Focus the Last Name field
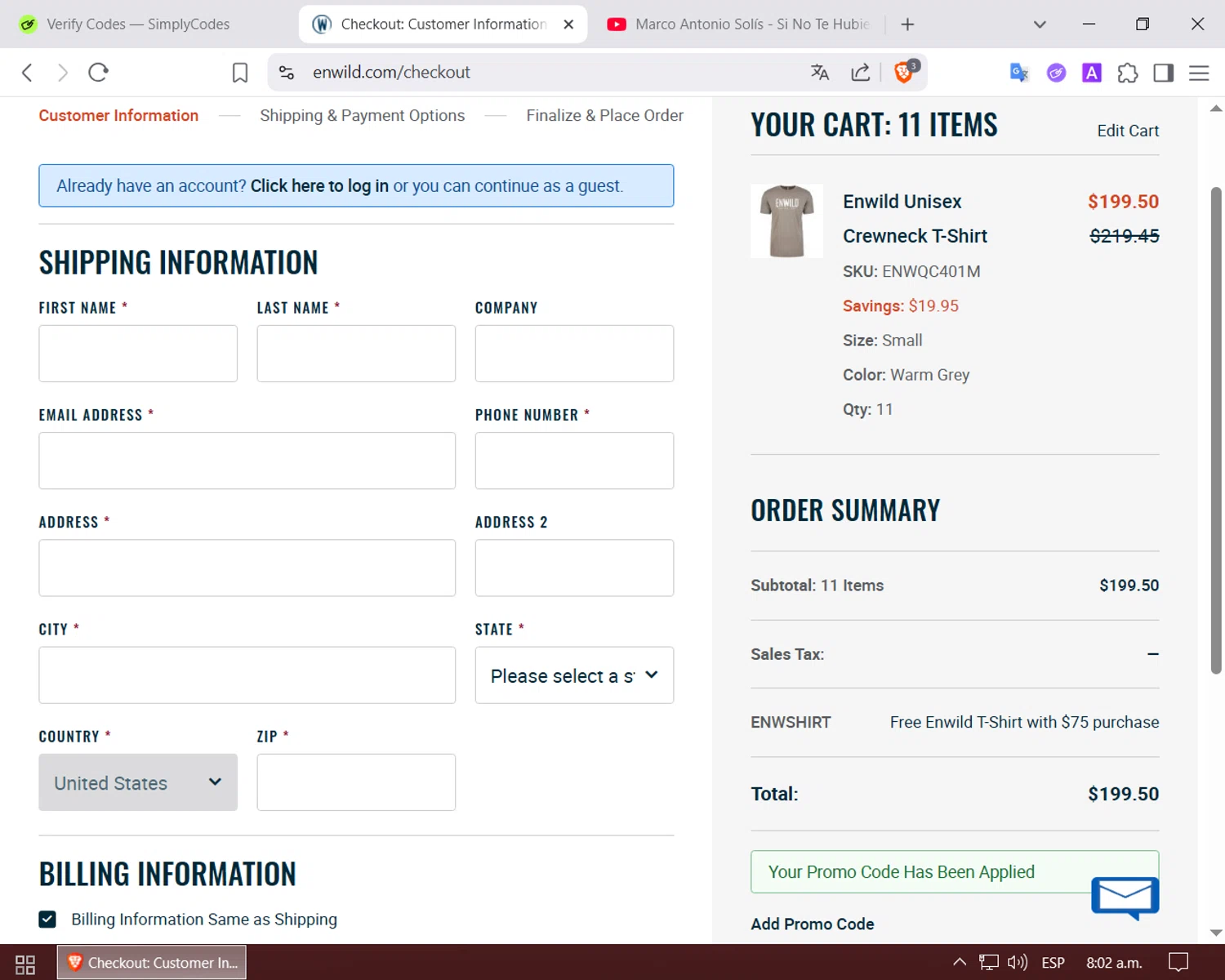The height and width of the screenshot is (980, 1225). point(356,354)
